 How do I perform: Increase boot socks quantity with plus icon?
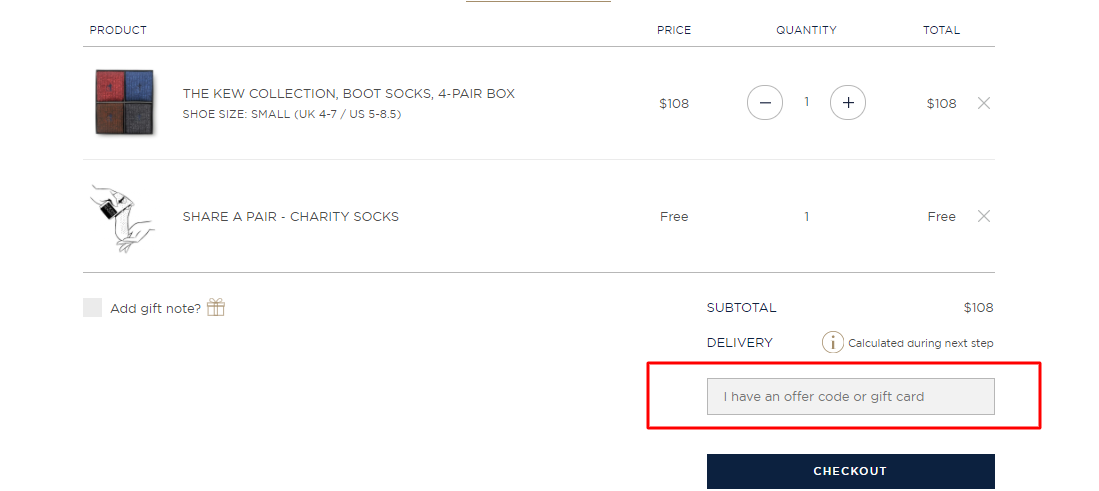848,103
